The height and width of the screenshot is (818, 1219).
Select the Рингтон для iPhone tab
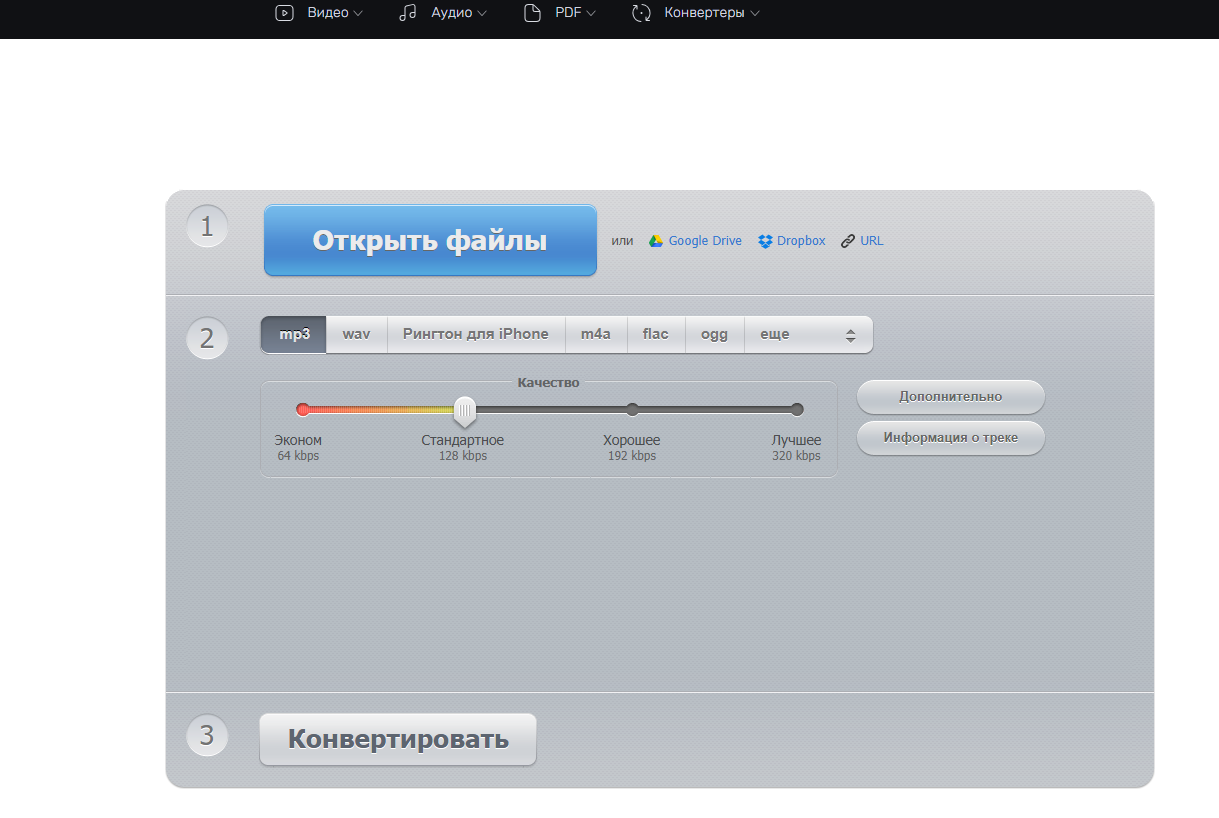(475, 335)
